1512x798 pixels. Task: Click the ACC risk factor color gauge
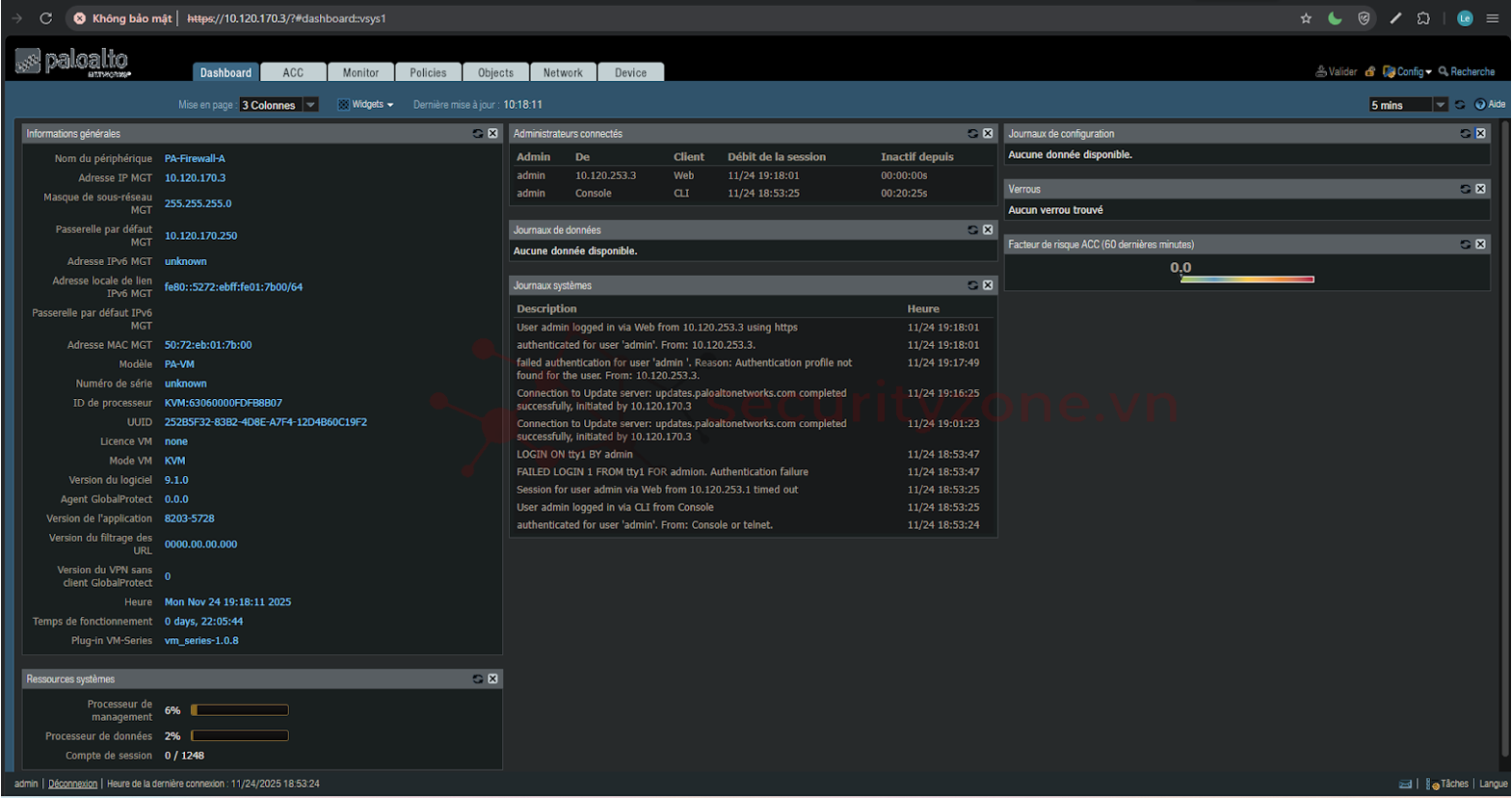pos(1246,279)
